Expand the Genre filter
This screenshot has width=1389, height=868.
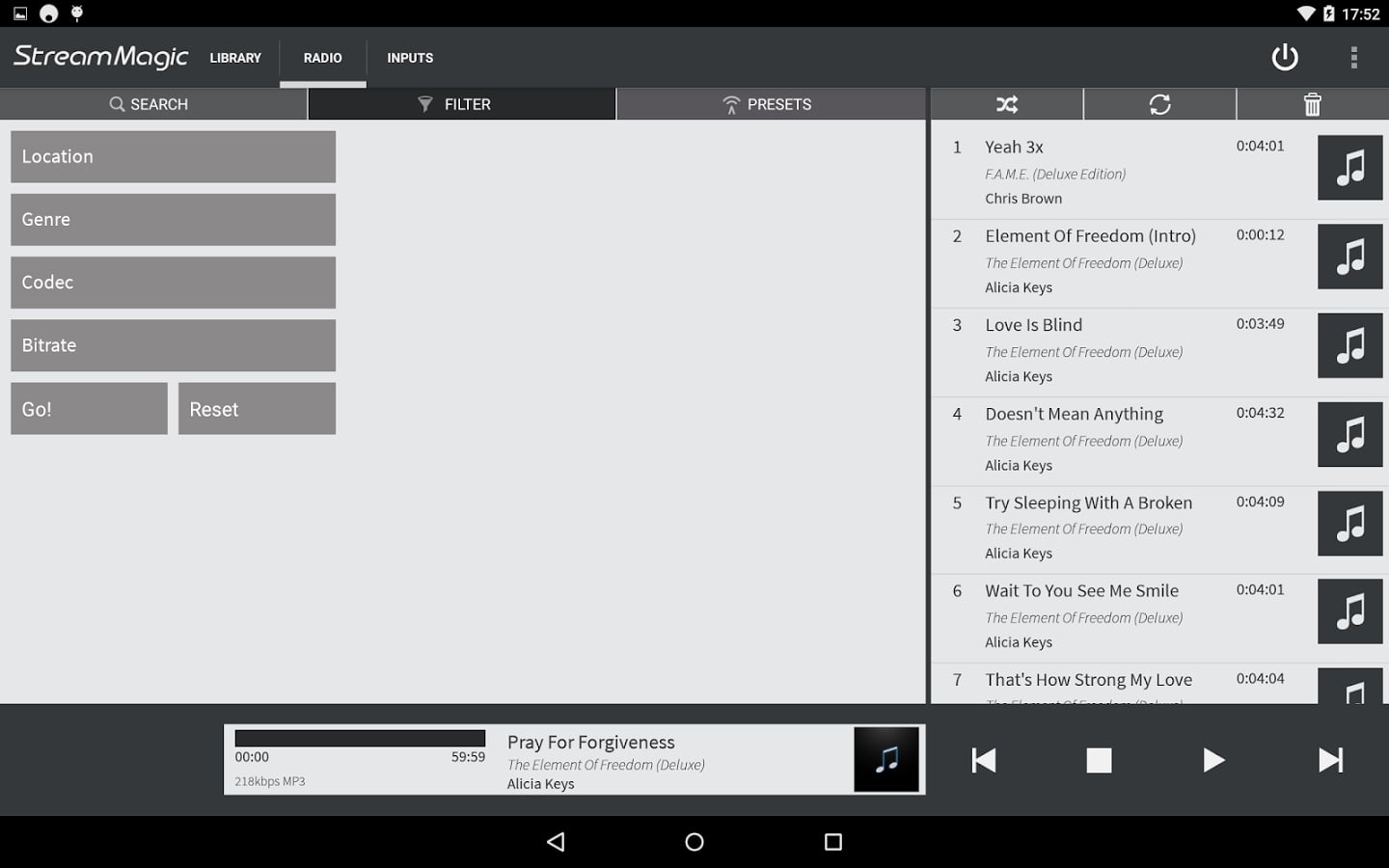click(x=174, y=219)
